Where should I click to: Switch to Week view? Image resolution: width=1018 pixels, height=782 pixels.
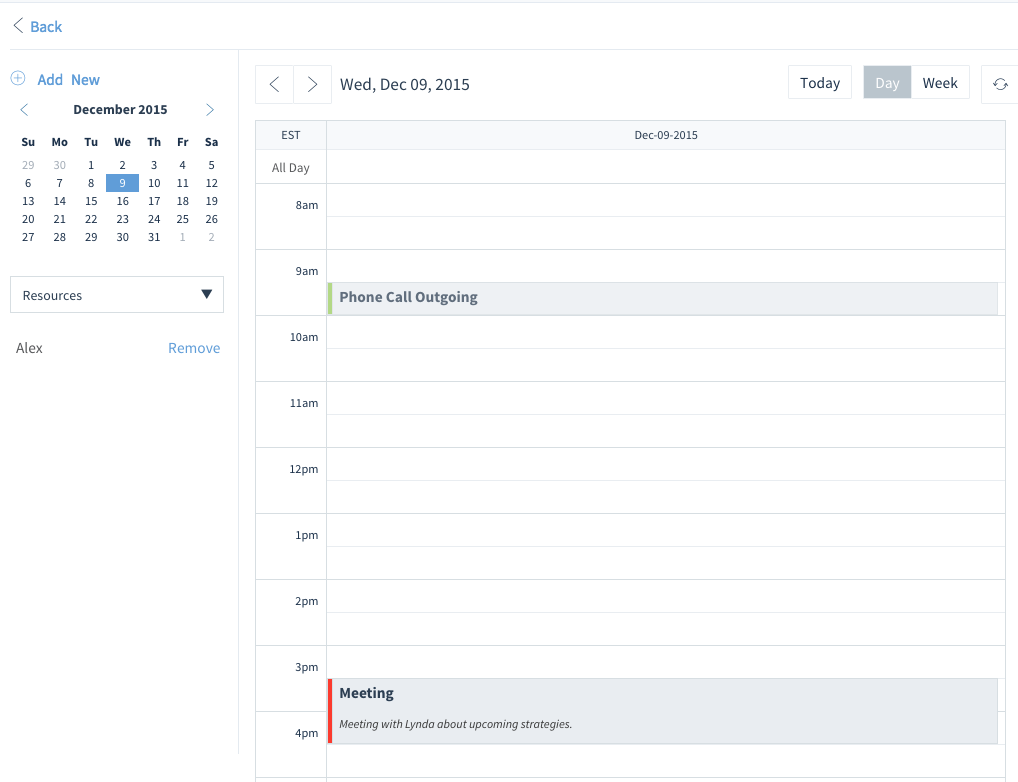[x=940, y=83]
